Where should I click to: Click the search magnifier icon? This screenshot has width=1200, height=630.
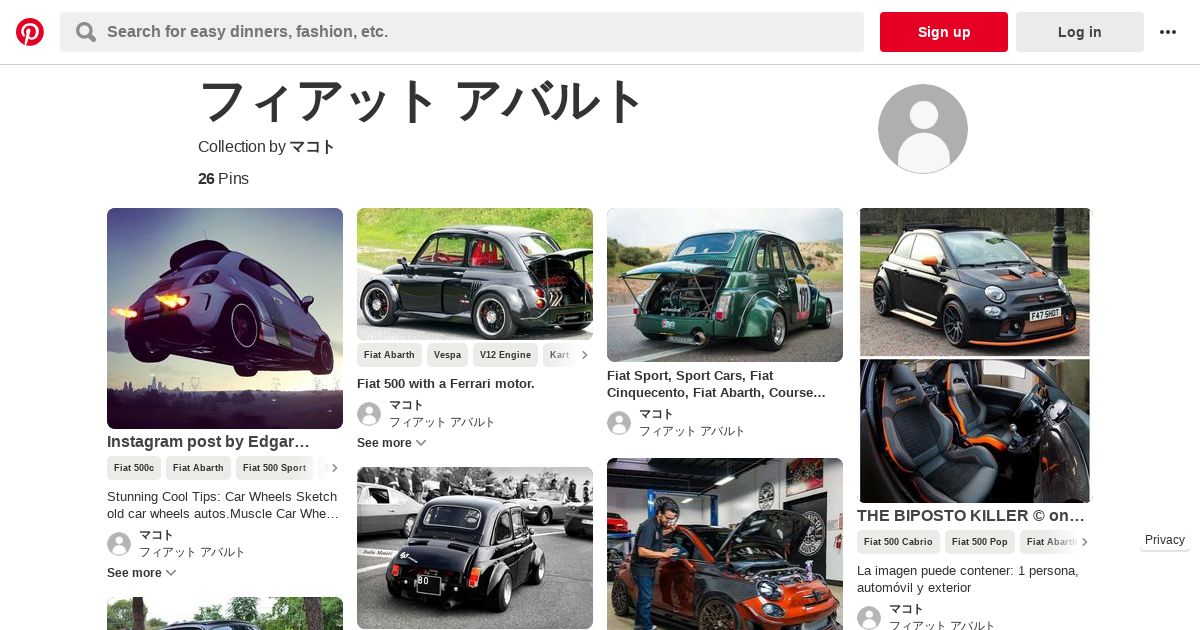pyautogui.click(x=86, y=32)
